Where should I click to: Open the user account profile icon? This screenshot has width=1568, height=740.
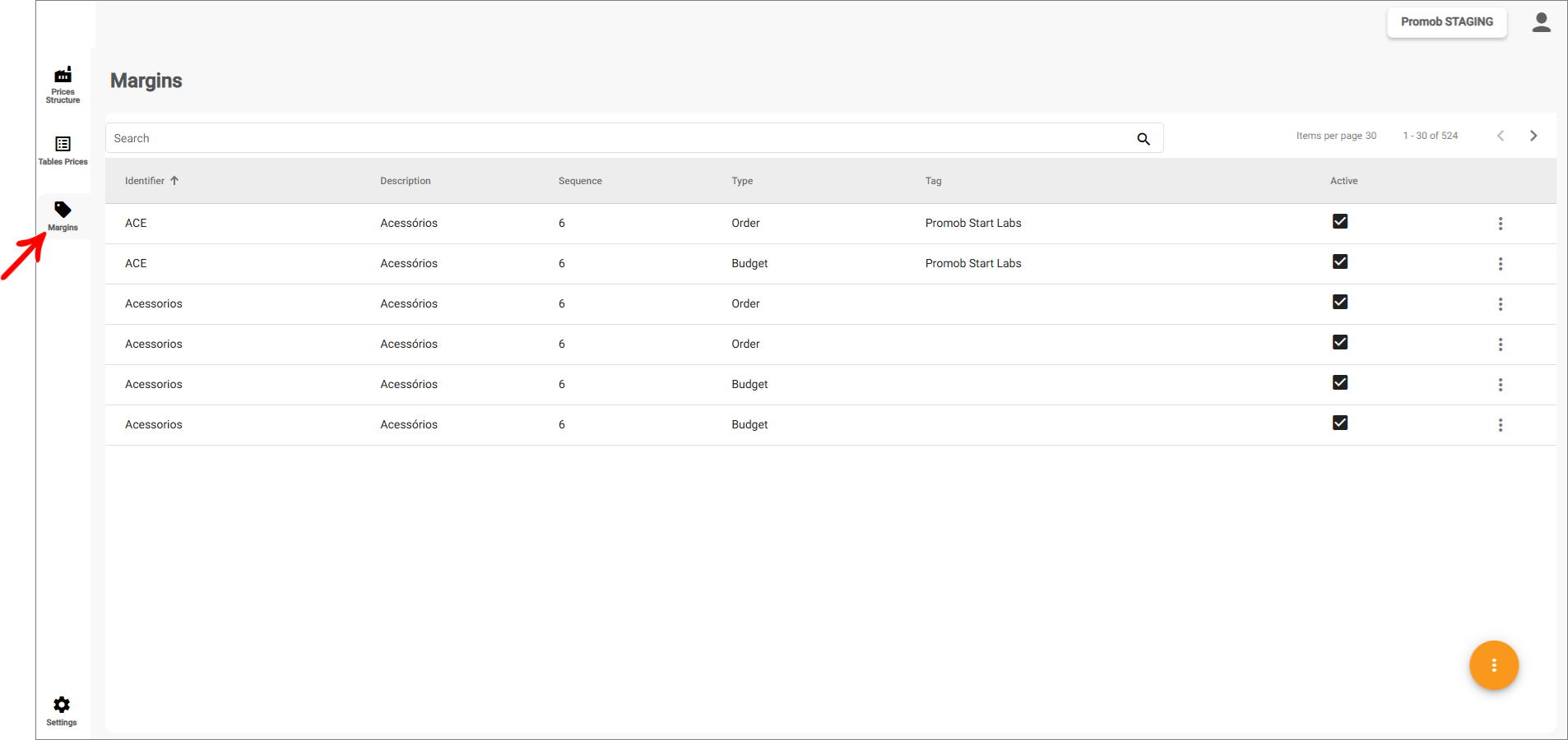(1541, 22)
